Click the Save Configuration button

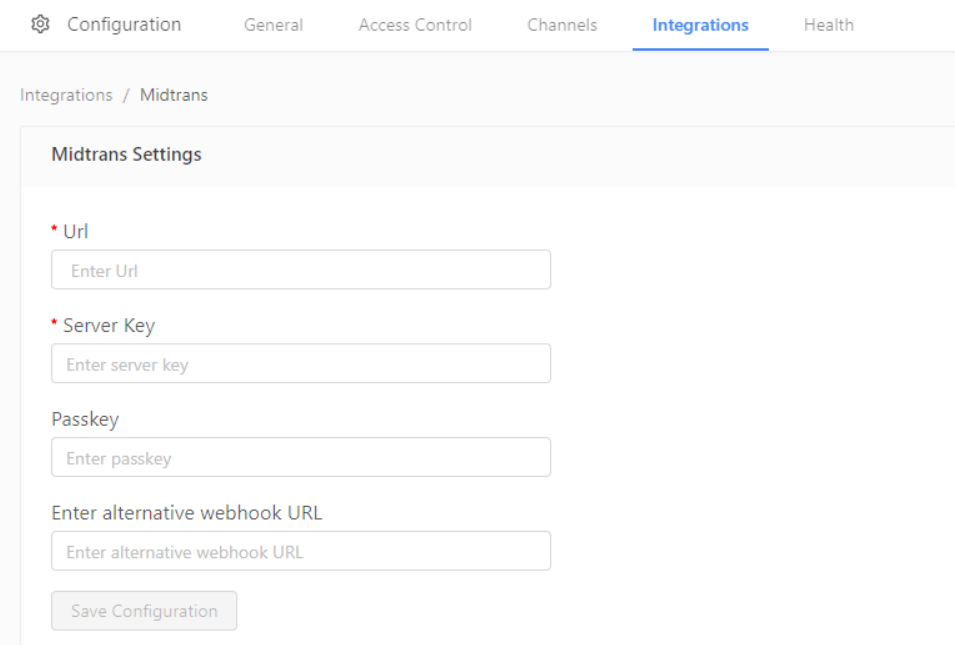(x=144, y=611)
